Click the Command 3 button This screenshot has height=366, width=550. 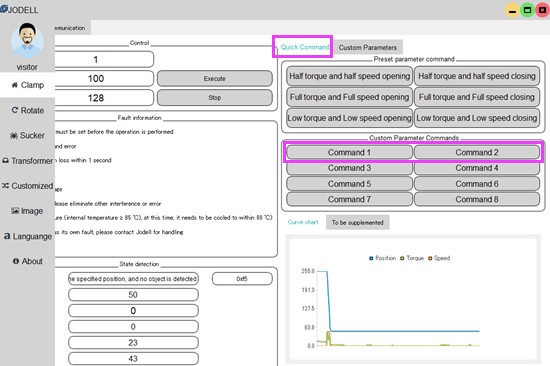point(349,168)
